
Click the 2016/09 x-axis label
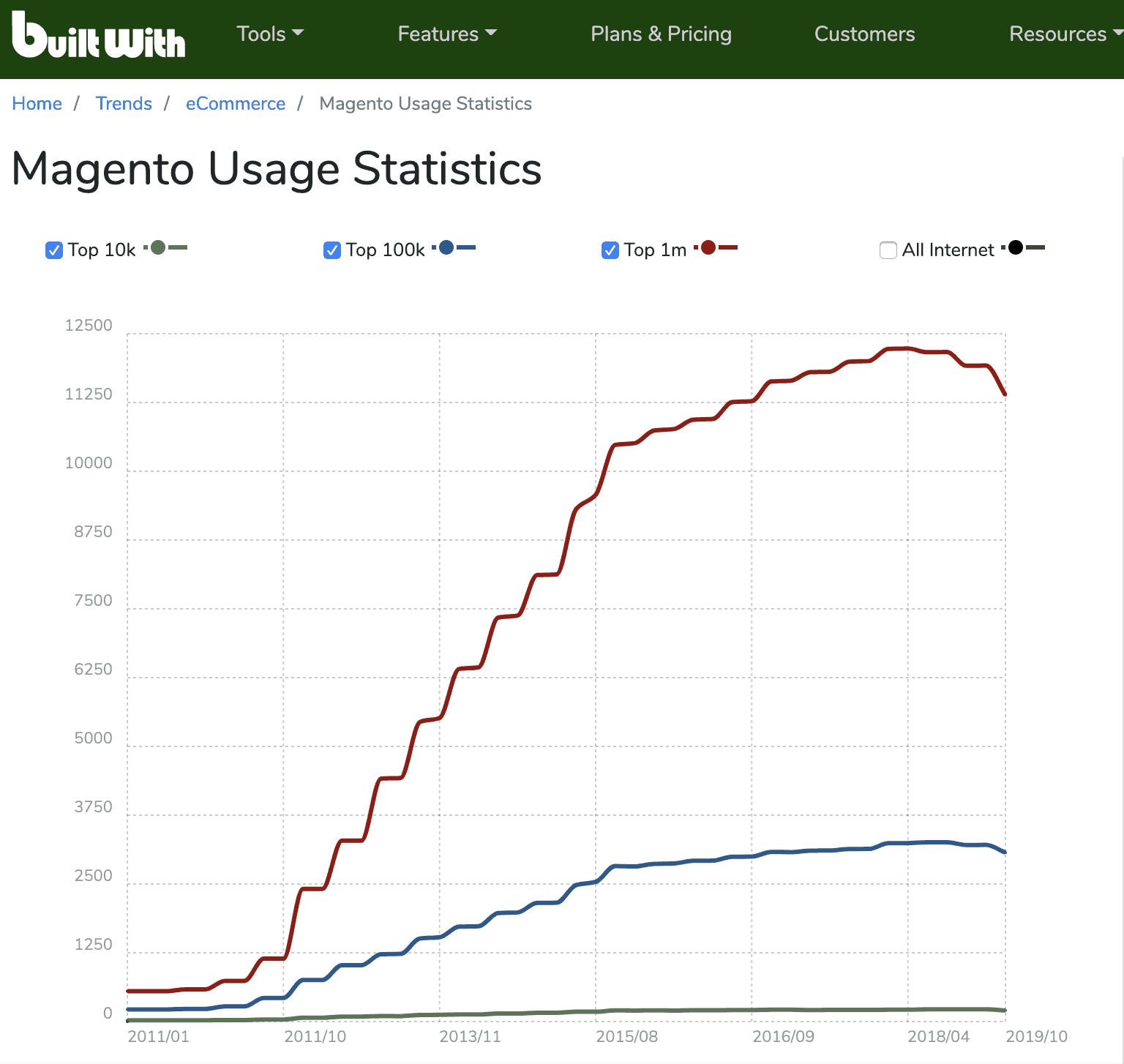[x=783, y=1037]
